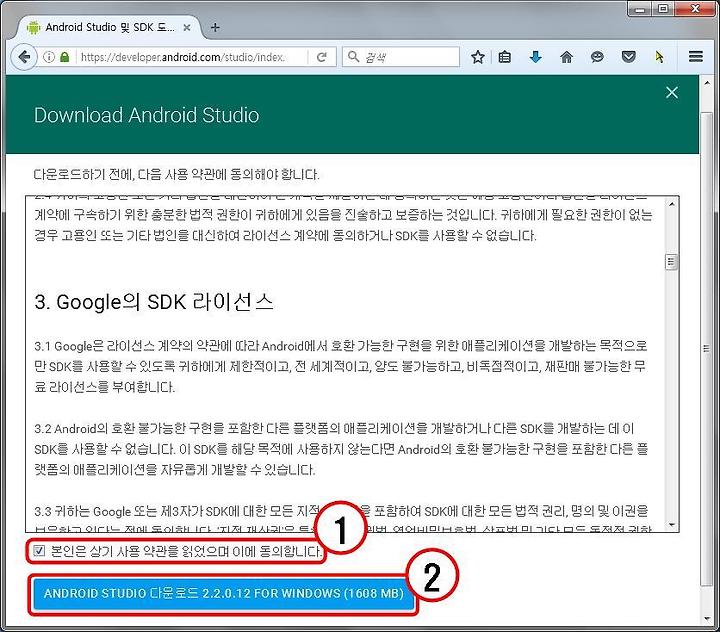Image resolution: width=720 pixels, height=632 pixels.
Task: Open site information icon in address bar
Action: pos(49,57)
